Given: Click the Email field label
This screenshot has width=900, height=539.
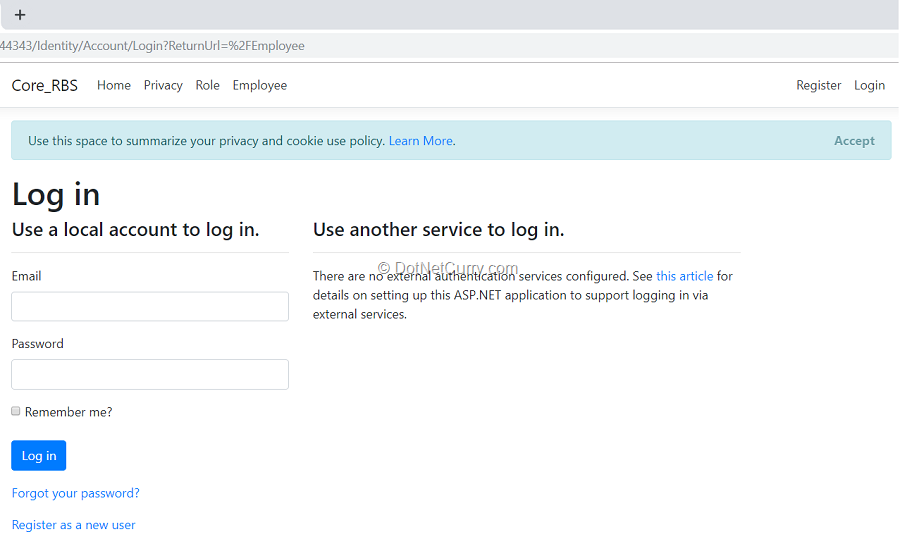Looking at the screenshot, I should pos(27,276).
